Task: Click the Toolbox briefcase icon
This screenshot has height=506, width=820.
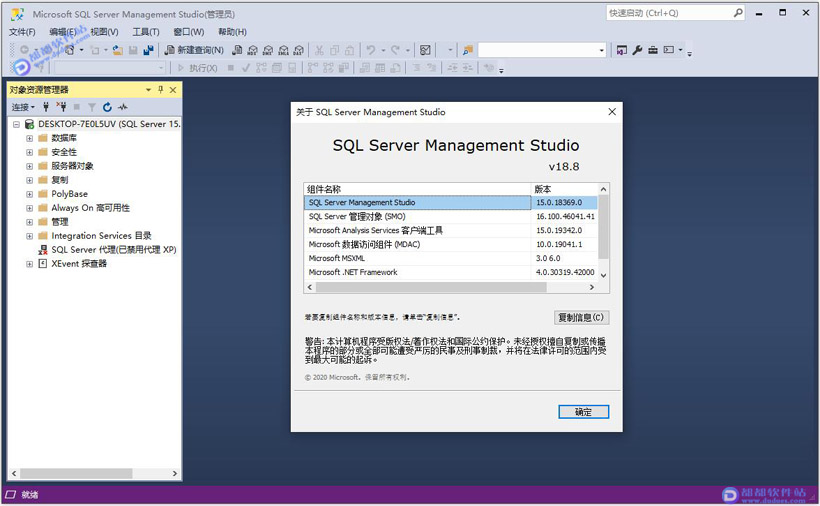Action: coord(653,50)
